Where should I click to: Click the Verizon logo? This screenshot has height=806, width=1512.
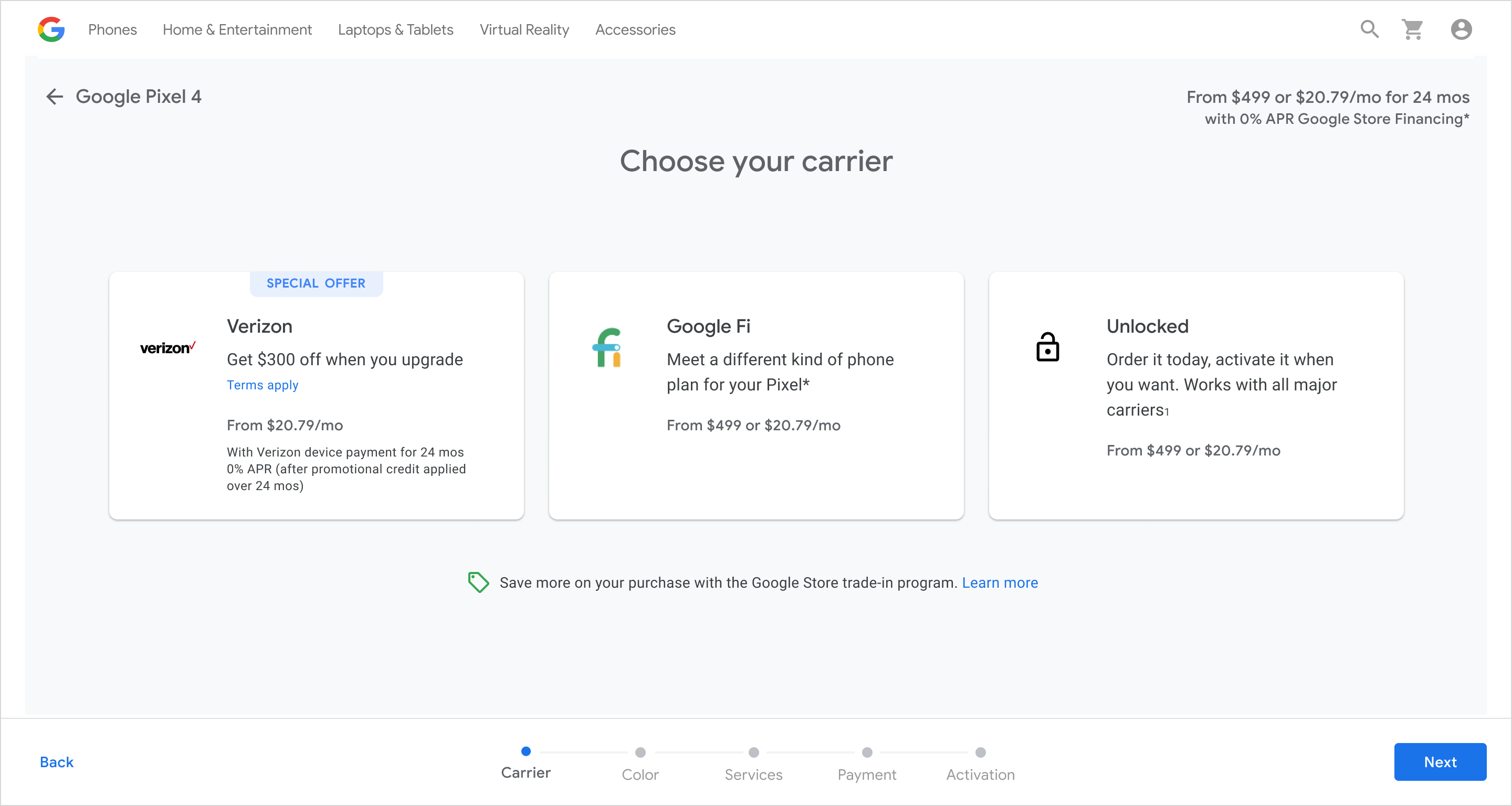167,348
